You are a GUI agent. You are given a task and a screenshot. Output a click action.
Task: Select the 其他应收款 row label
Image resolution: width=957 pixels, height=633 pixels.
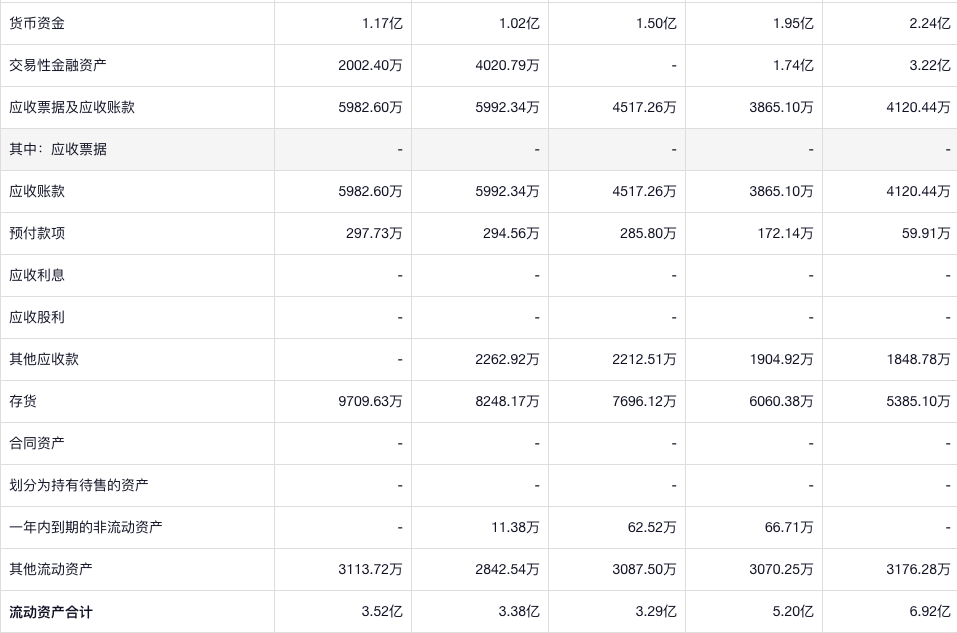pos(44,359)
